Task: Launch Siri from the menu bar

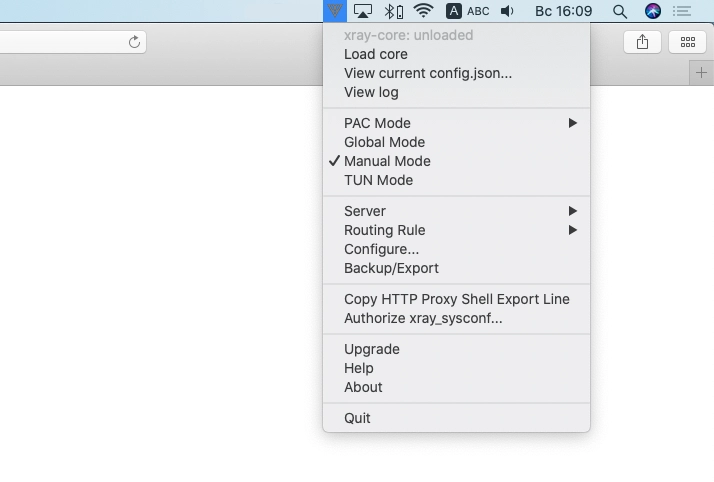Action: tap(653, 11)
